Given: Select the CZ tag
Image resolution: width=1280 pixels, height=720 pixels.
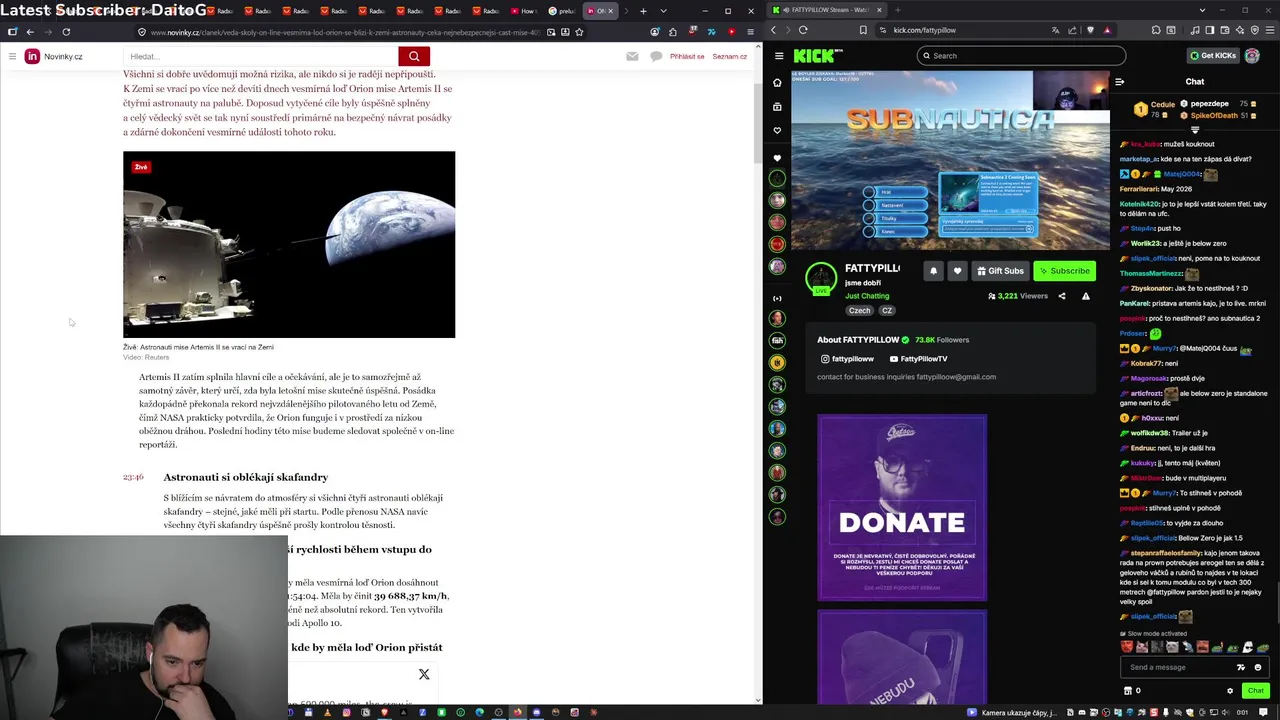Looking at the screenshot, I should 886,310.
